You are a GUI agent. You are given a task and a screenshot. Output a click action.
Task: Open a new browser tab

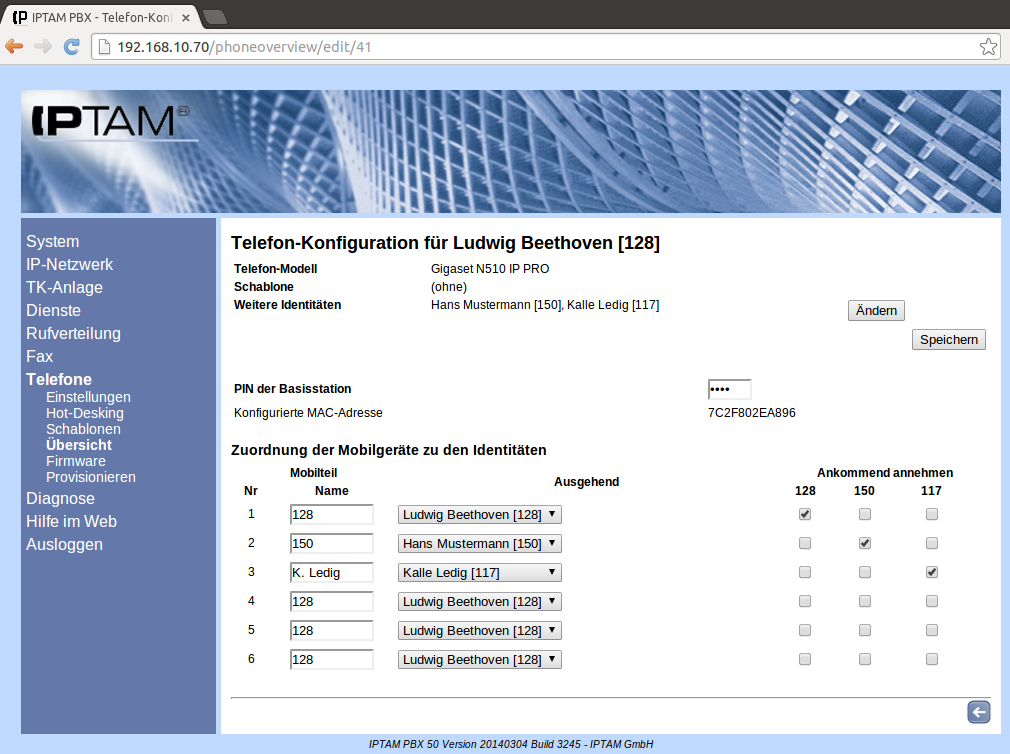(x=214, y=17)
